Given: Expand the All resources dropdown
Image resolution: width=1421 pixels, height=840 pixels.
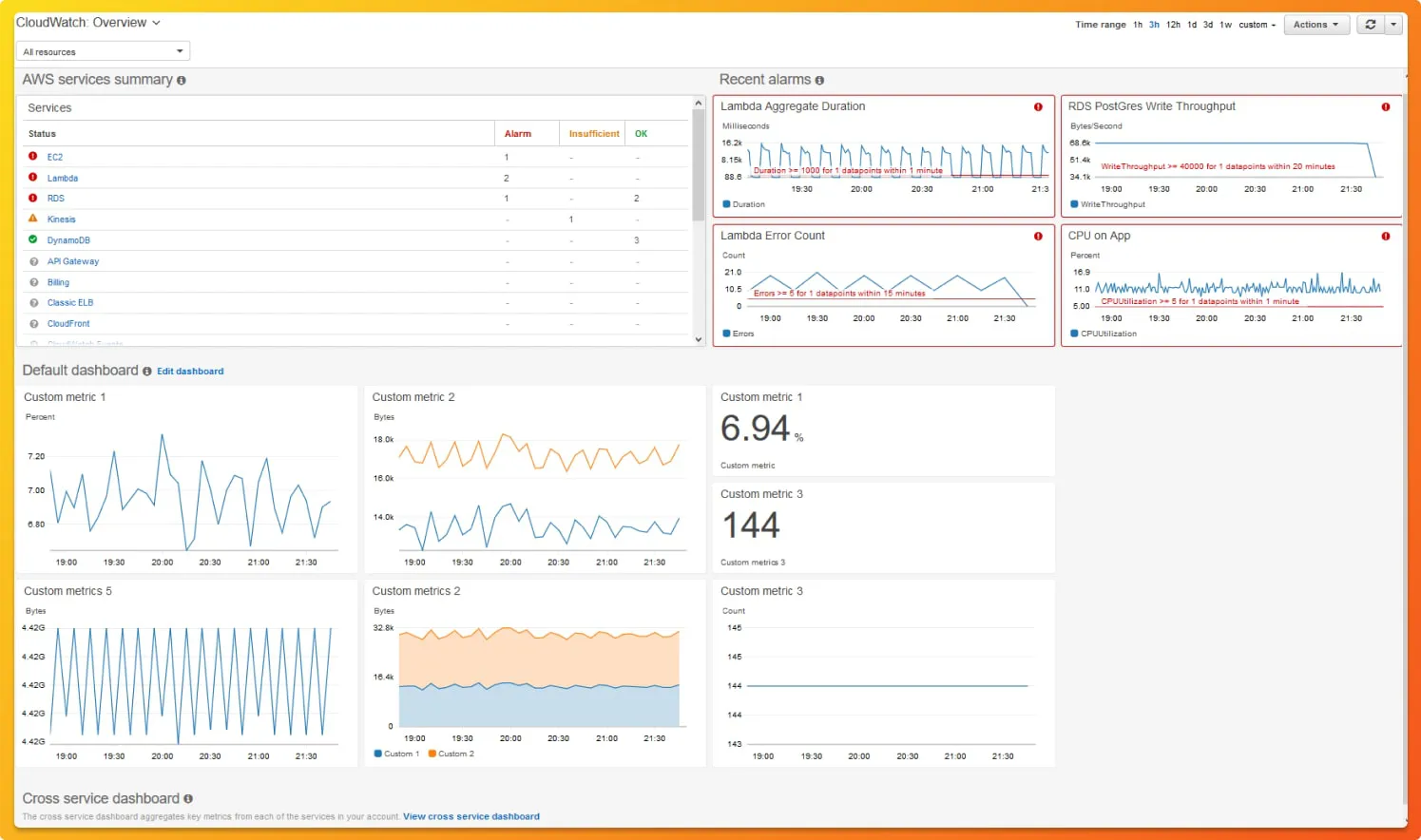Looking at the screenshot, I should pyautogui.click(x=104, y=51).
